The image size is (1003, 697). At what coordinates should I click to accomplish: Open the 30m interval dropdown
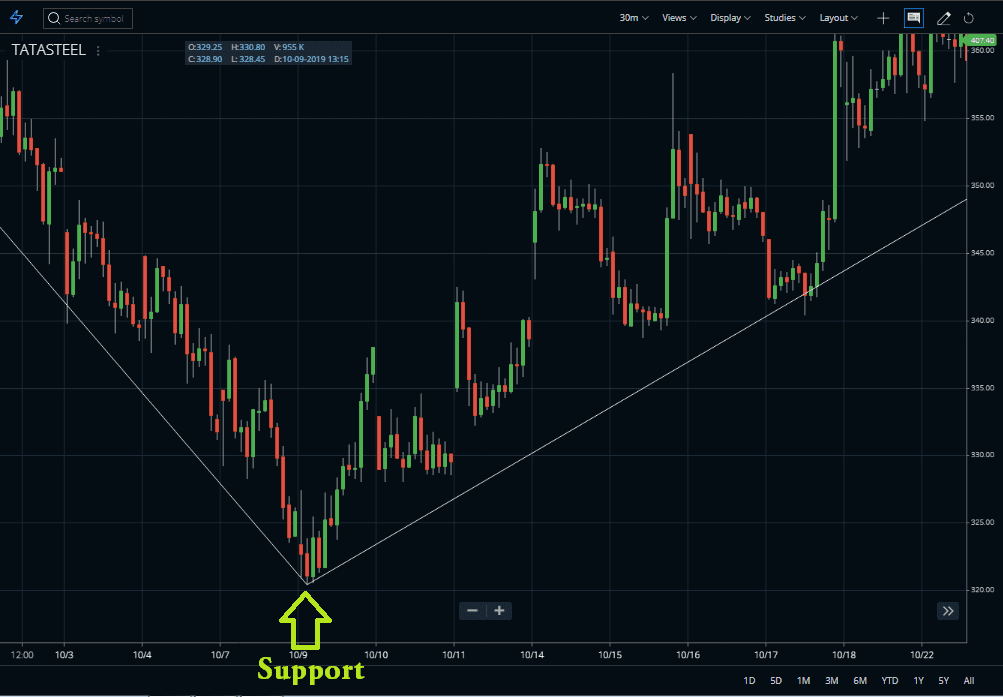[634, 18]
